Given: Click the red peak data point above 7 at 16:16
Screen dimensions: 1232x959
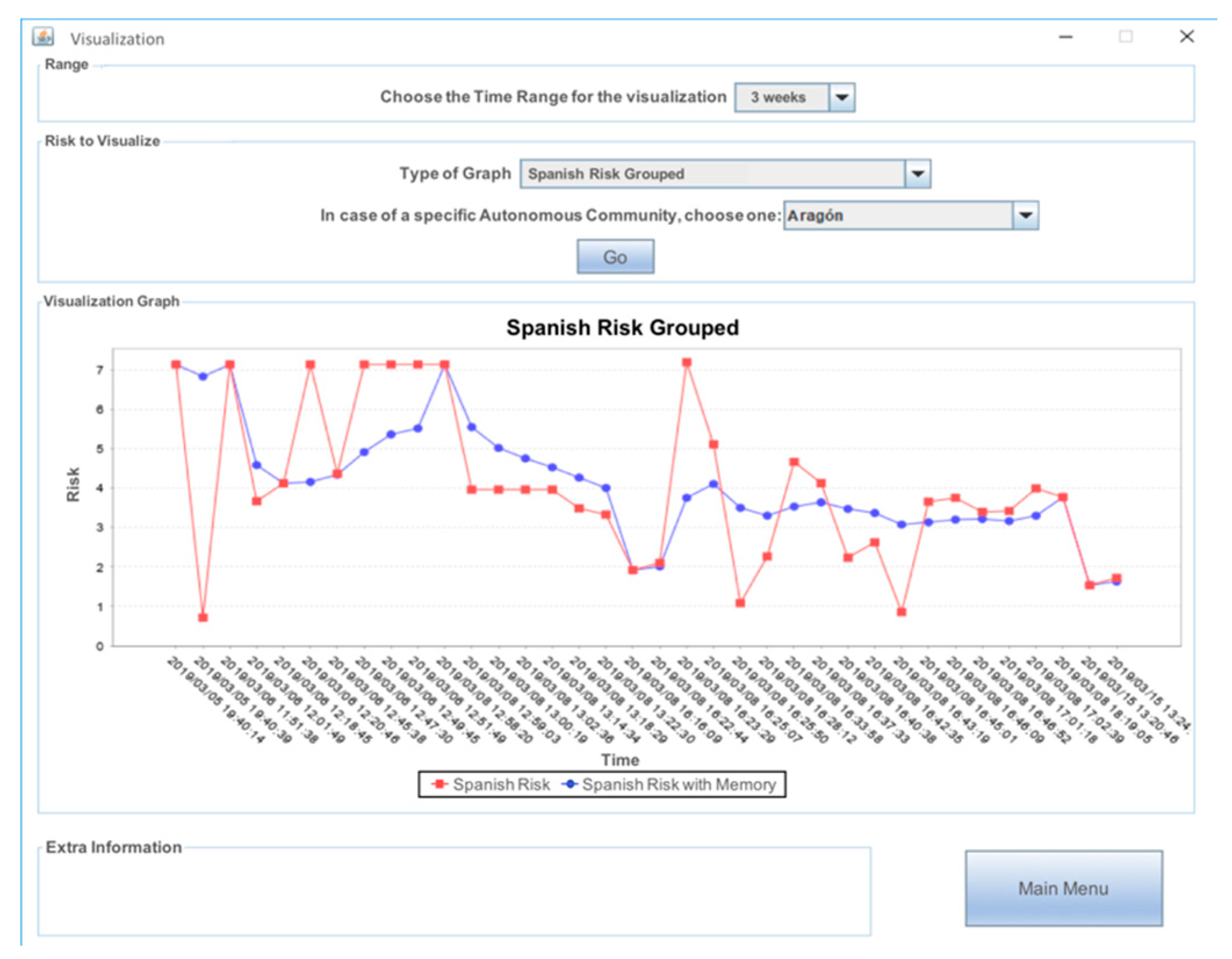Looking at the screenshot, I should point(687,363).
